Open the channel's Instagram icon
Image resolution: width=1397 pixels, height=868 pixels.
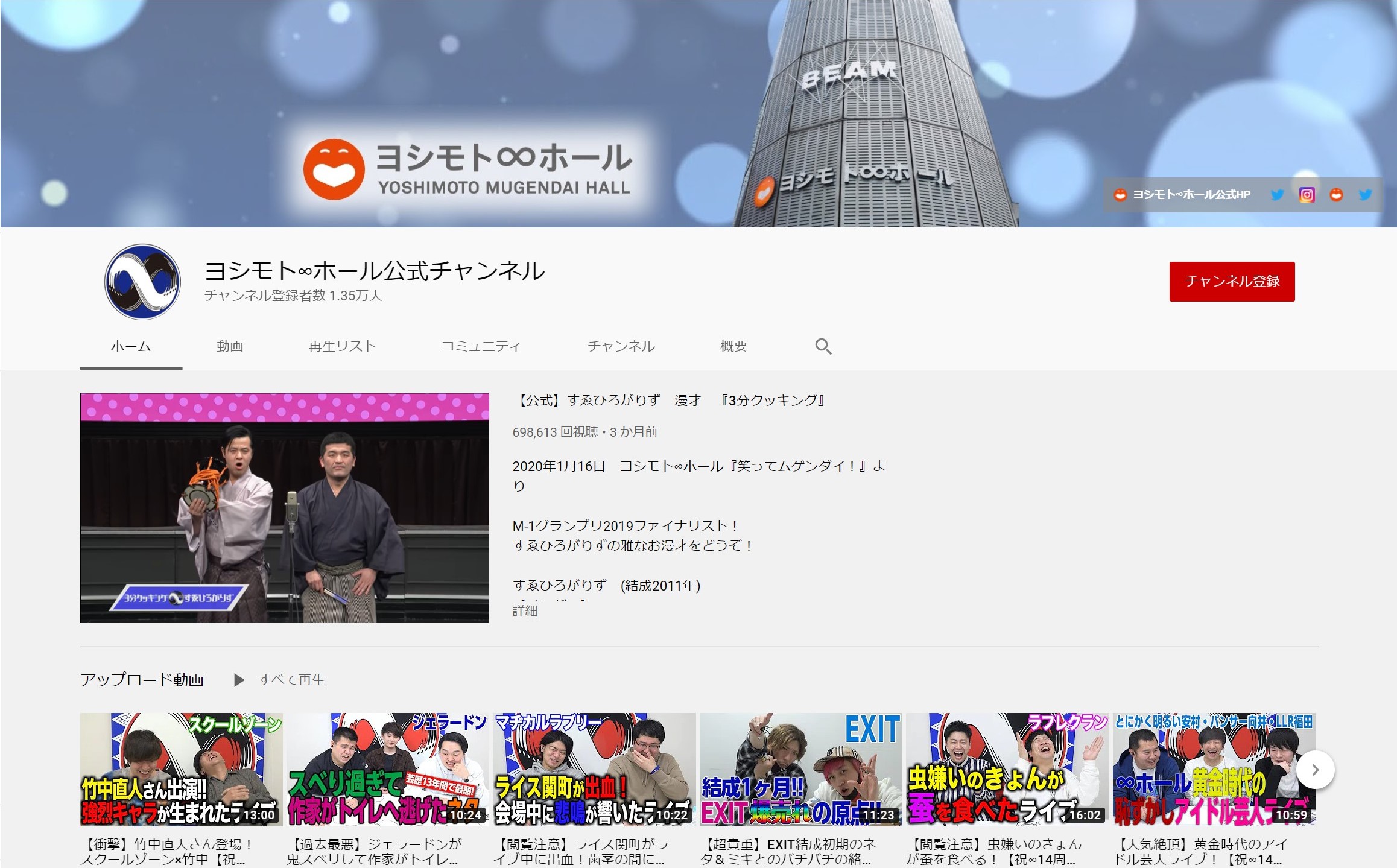click(x=1306, y=195)
